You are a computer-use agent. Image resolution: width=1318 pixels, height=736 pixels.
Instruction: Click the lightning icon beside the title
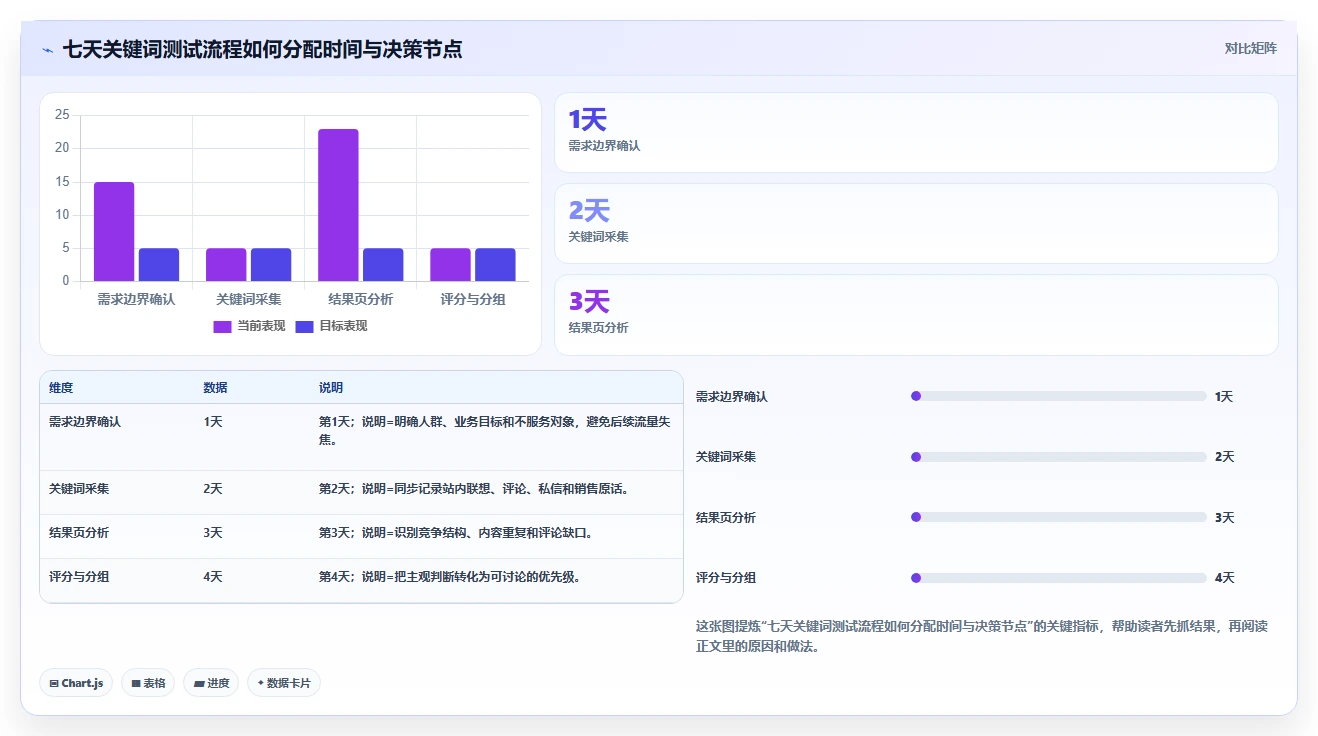click(47, 49)
